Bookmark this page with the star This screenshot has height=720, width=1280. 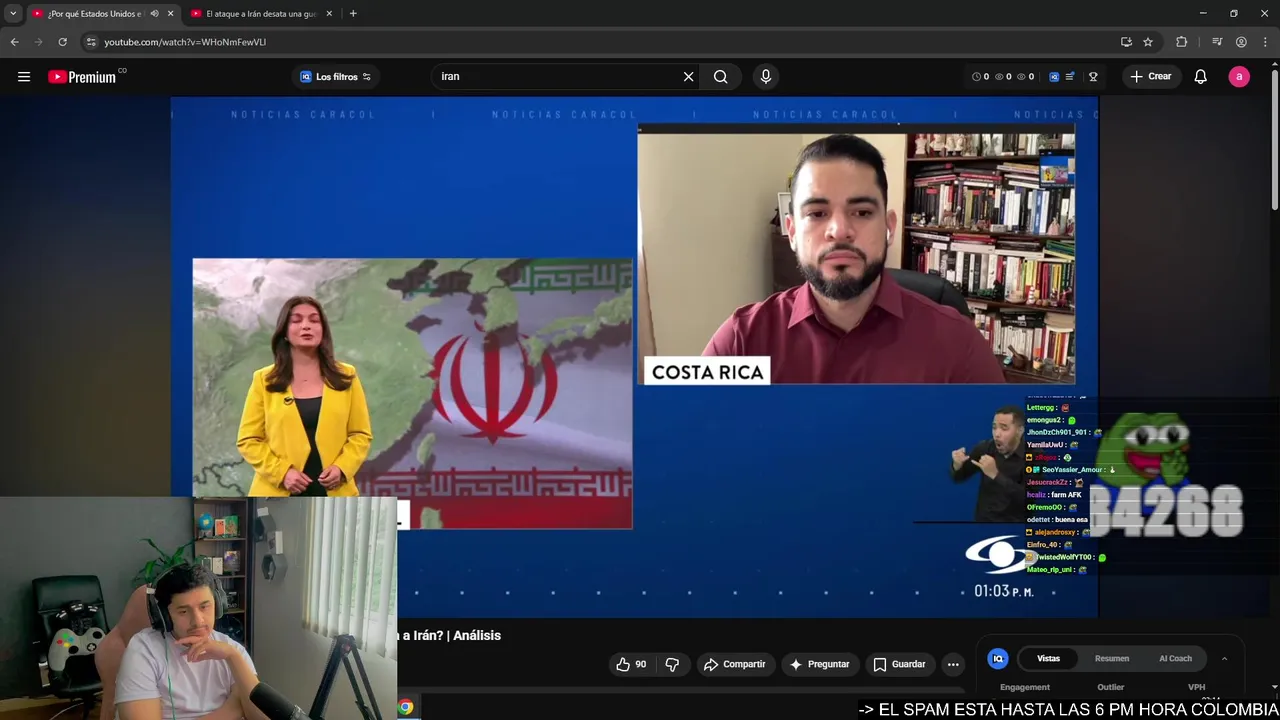pyautogui.click(x=1148, y=42)
